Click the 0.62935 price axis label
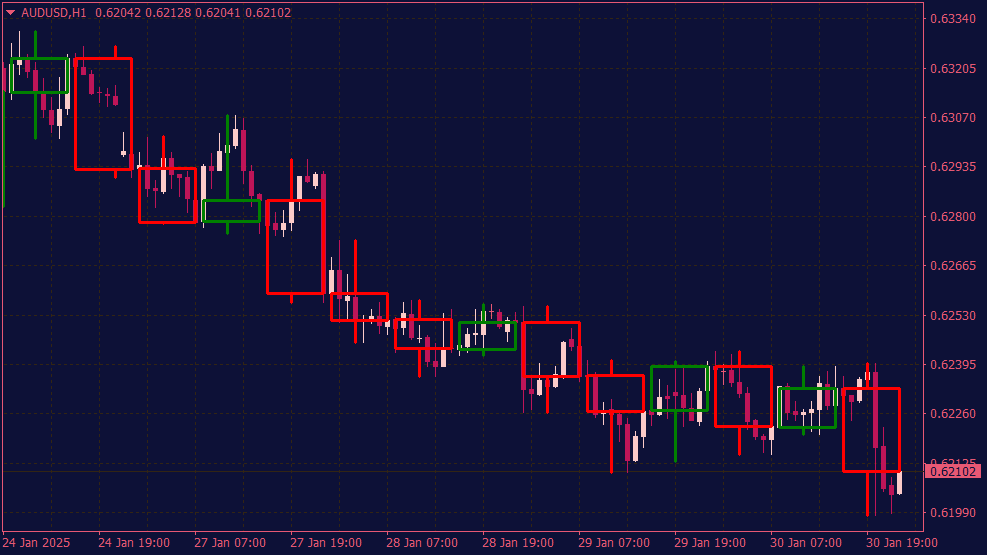 coord(953,167)
